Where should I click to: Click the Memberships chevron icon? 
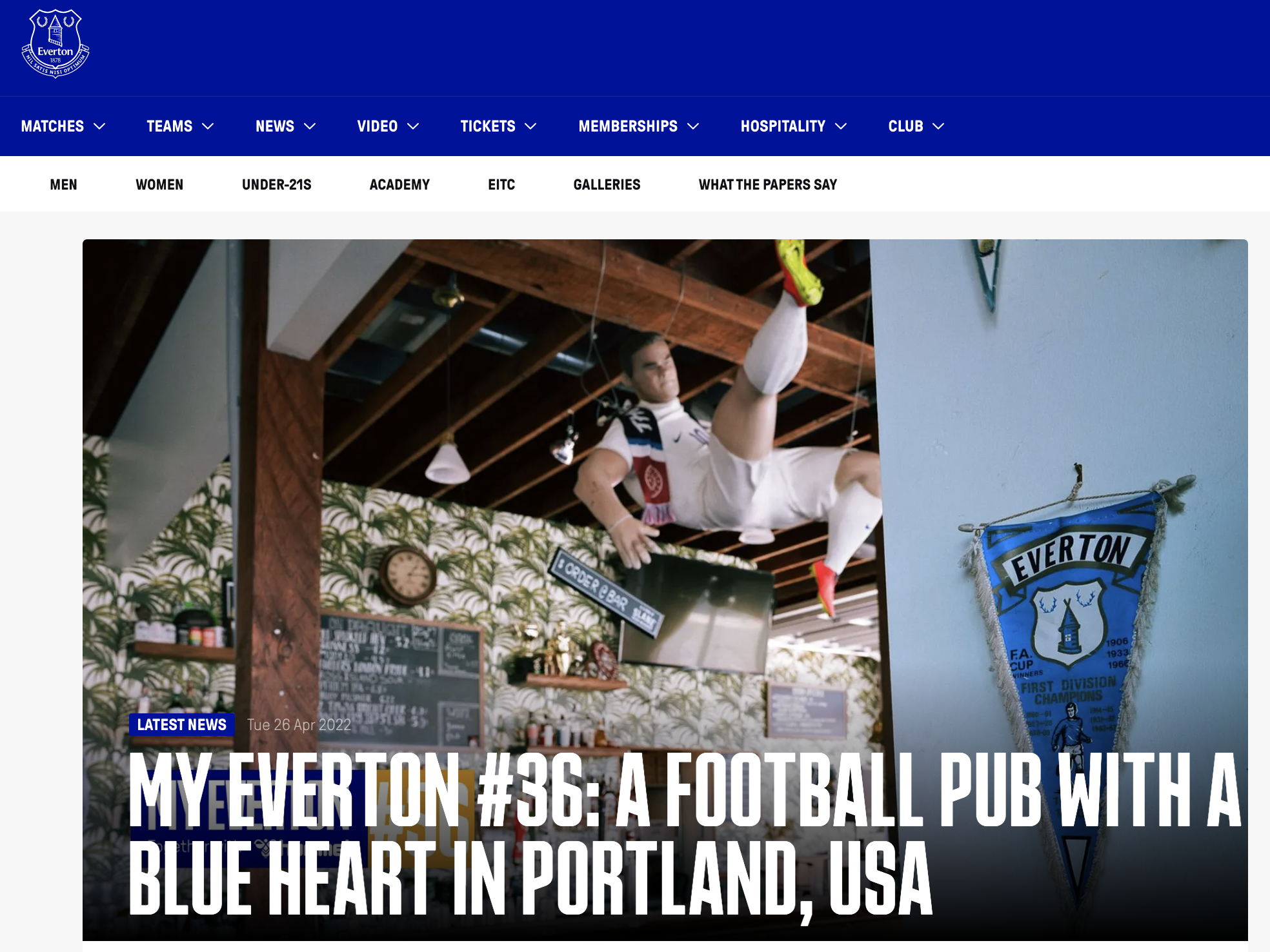pos(693,126)
